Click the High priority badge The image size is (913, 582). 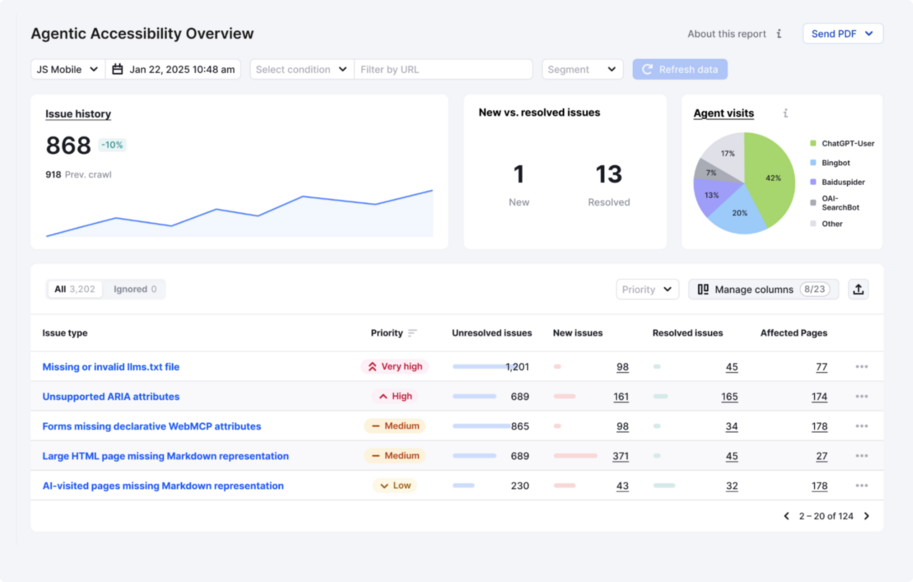click(x=395, y=396)
